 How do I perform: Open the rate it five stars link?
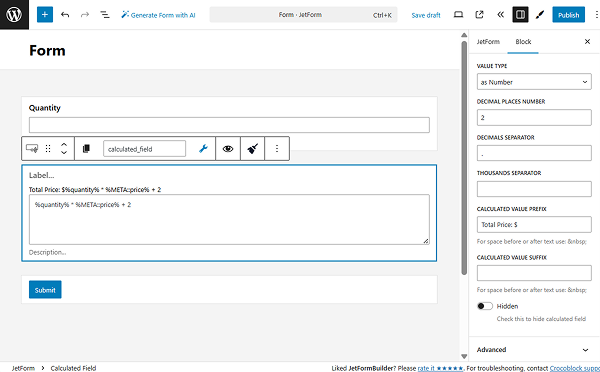tap(440, 368)
